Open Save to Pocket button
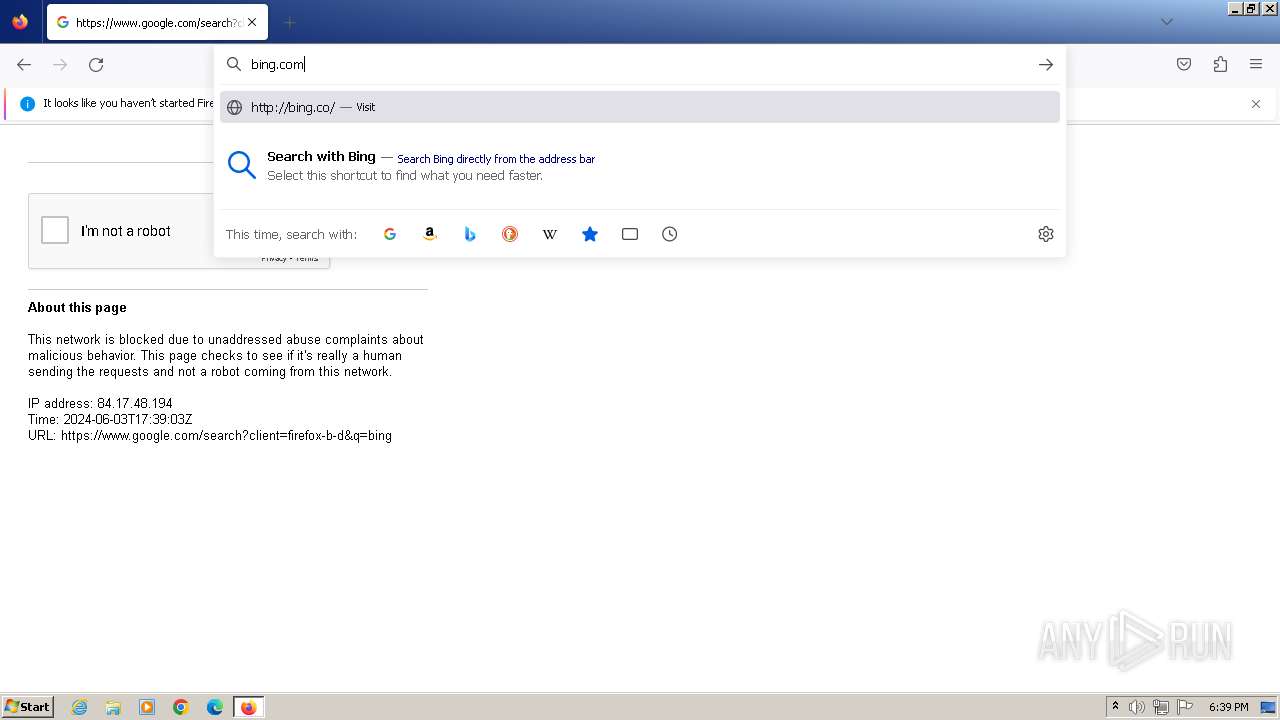 coord(1184,65)
